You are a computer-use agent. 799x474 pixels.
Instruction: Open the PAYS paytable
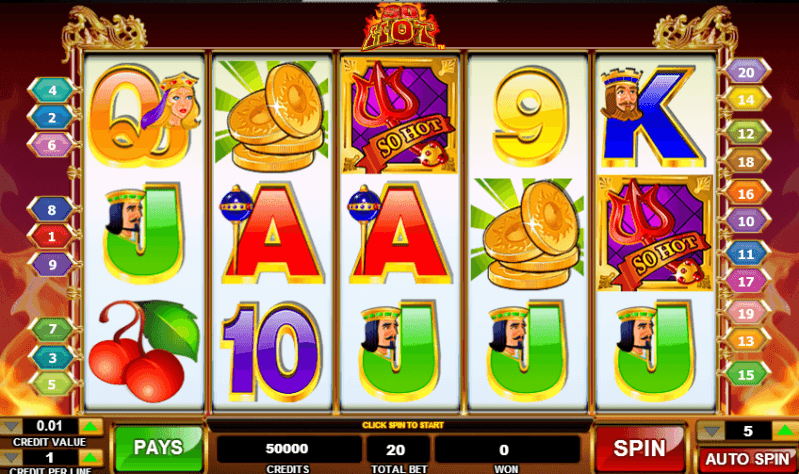[x=158, y=448]
